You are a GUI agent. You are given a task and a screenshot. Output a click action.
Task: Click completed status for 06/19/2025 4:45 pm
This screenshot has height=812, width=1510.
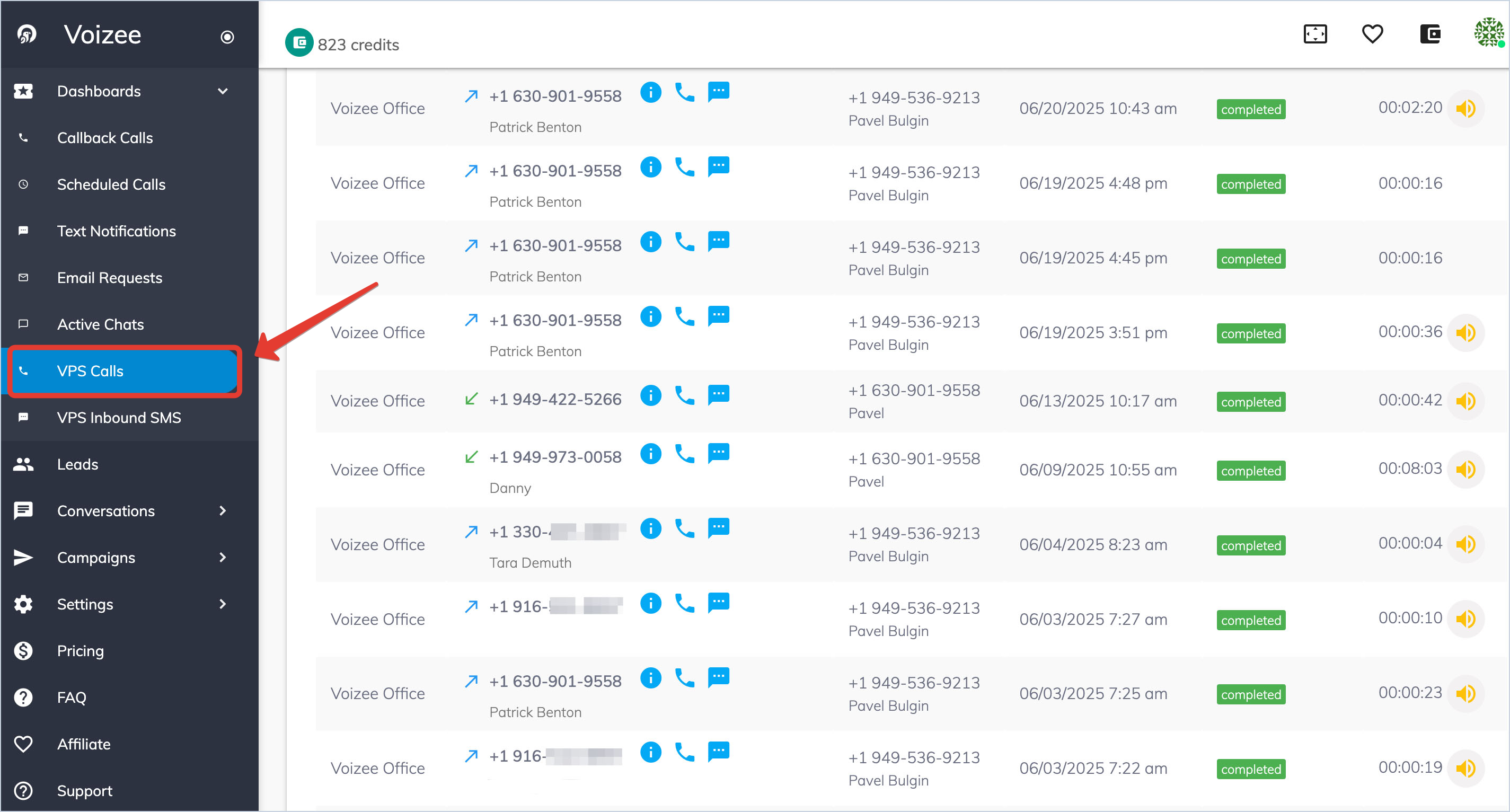1251,259
